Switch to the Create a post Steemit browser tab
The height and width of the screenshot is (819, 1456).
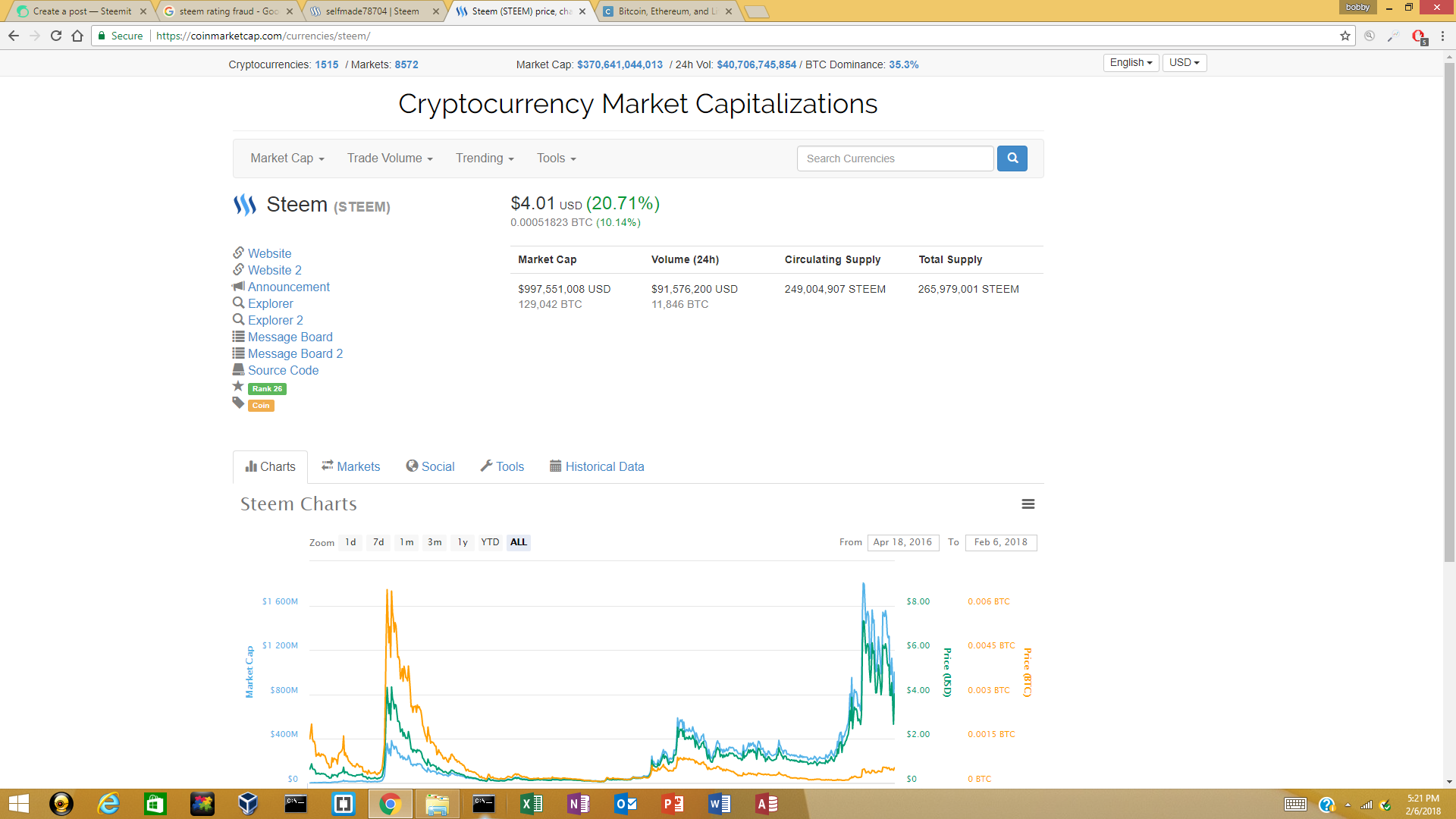click(82, 11)
